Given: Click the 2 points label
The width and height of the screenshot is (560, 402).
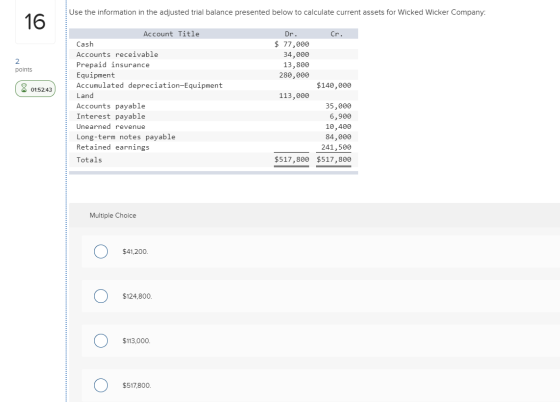Looking at the screenshot, I should coord(23,65).
